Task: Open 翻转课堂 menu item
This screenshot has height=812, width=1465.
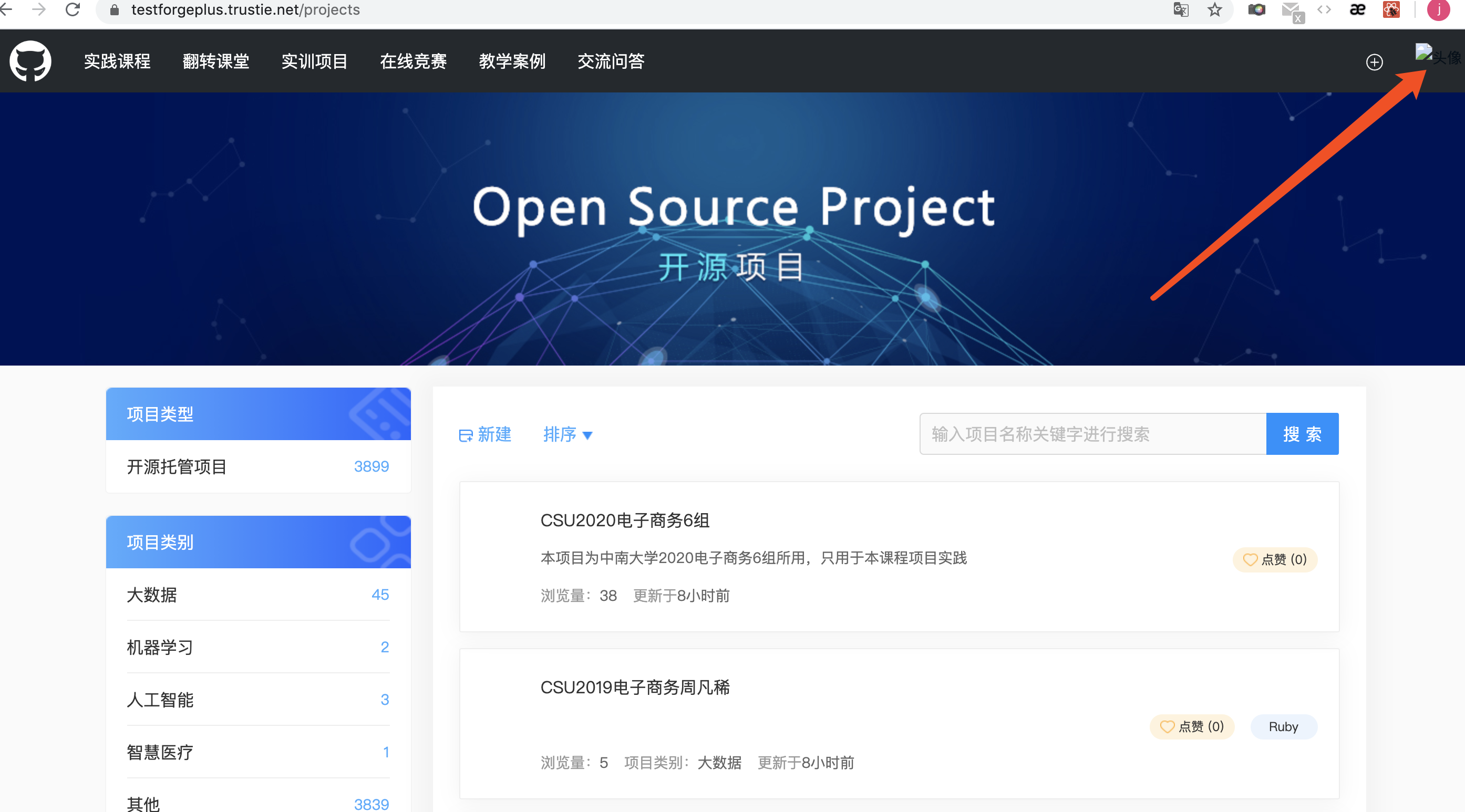Action: pyautogui.click(x=216, y=61)
